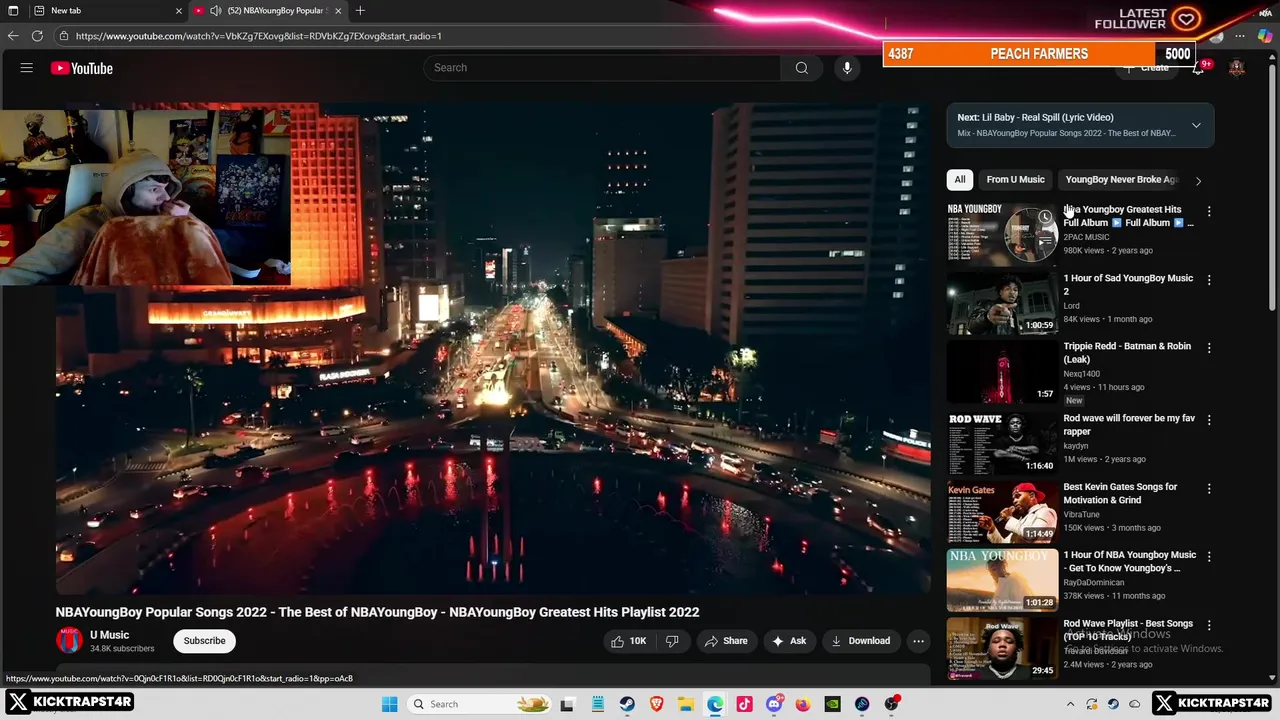This screenshot has height=720, width=1280.
Task: Launch Firefox from the taskbar
Action: click(x=803, y=704)
